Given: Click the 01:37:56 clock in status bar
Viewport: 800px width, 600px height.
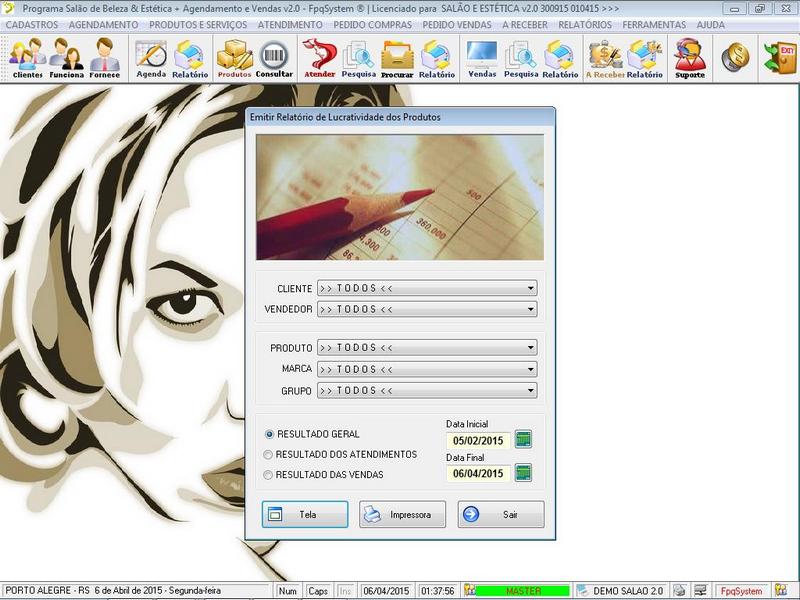Looking at the screenshot, I should pyautogui.click(x=438, y=591).
